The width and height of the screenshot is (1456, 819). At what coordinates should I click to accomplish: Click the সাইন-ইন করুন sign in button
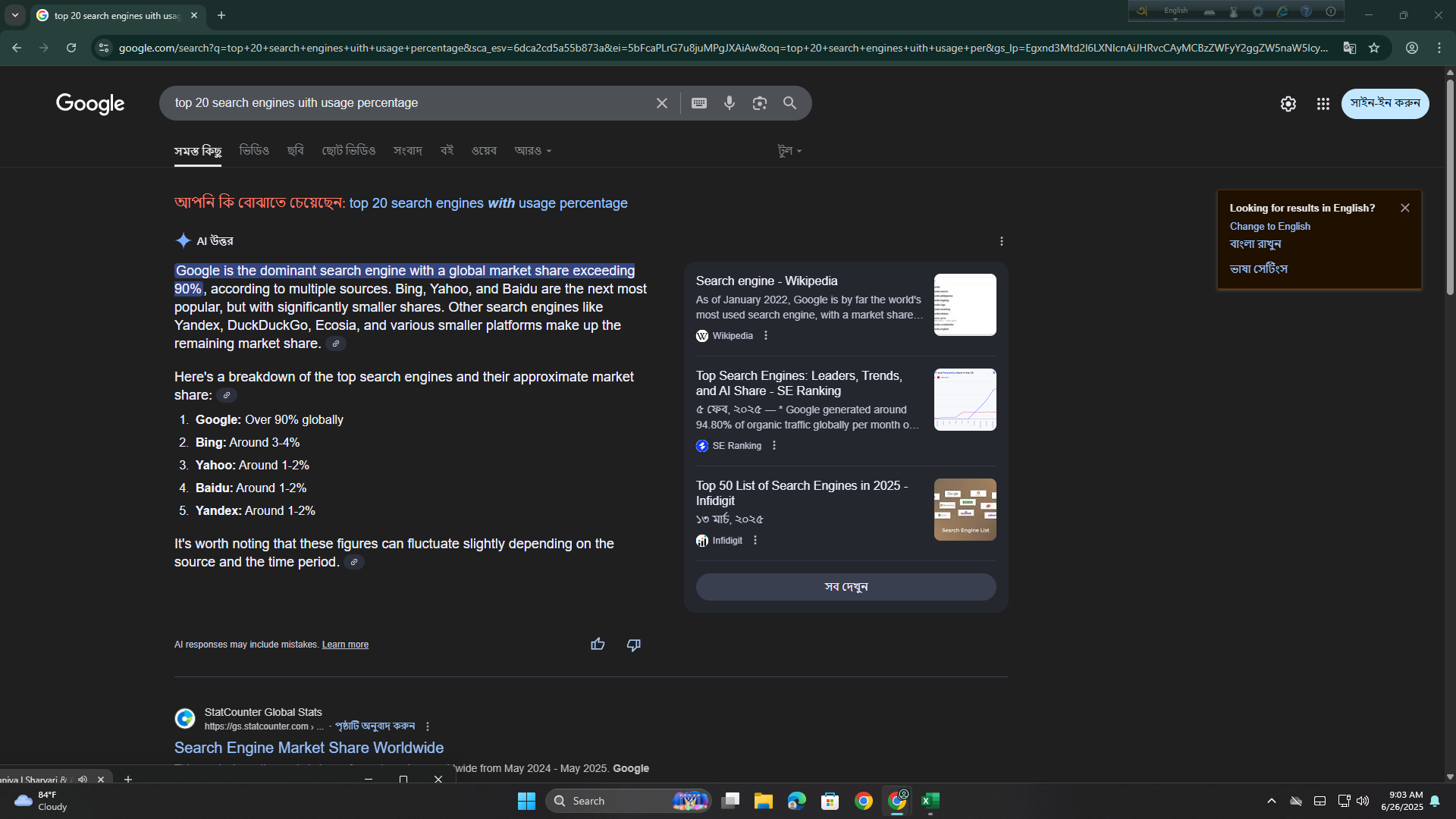click(1385, 104)
